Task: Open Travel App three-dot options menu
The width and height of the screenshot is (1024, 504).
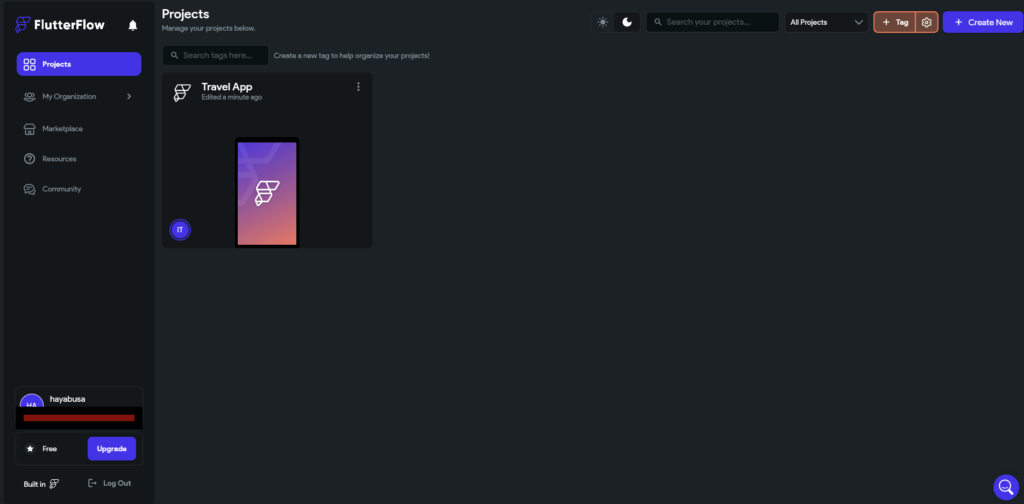Action: coord(358,87)
